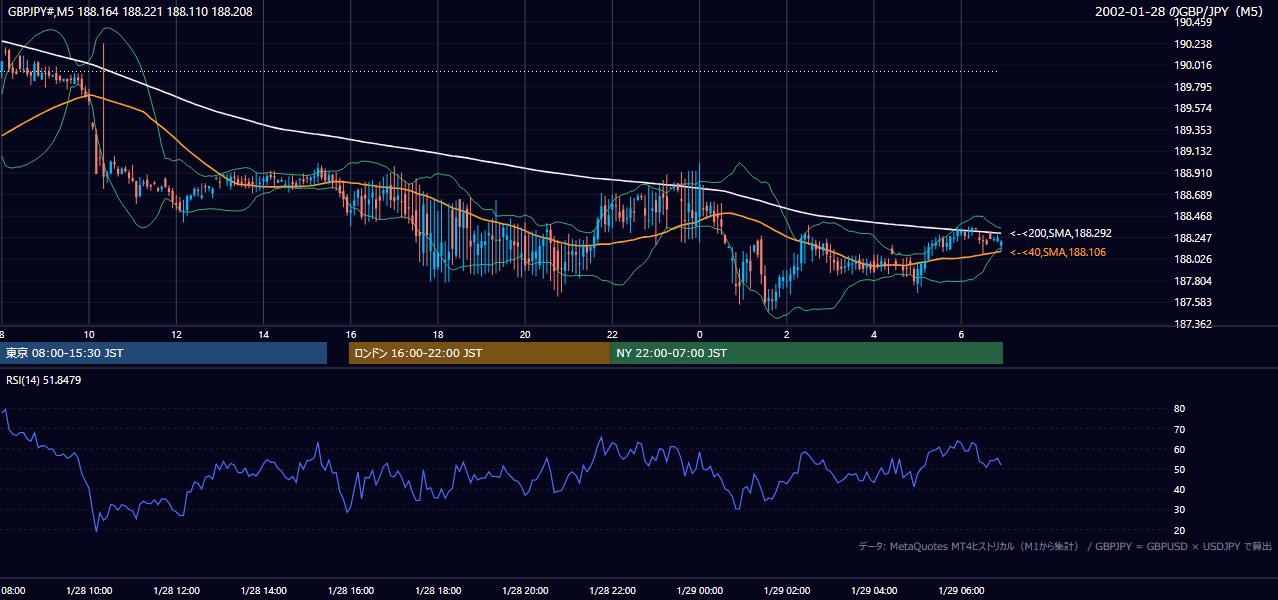The image size is (1278, 600).
Task: Click the hour 22 label under the price chart
Action: [612, 334]
